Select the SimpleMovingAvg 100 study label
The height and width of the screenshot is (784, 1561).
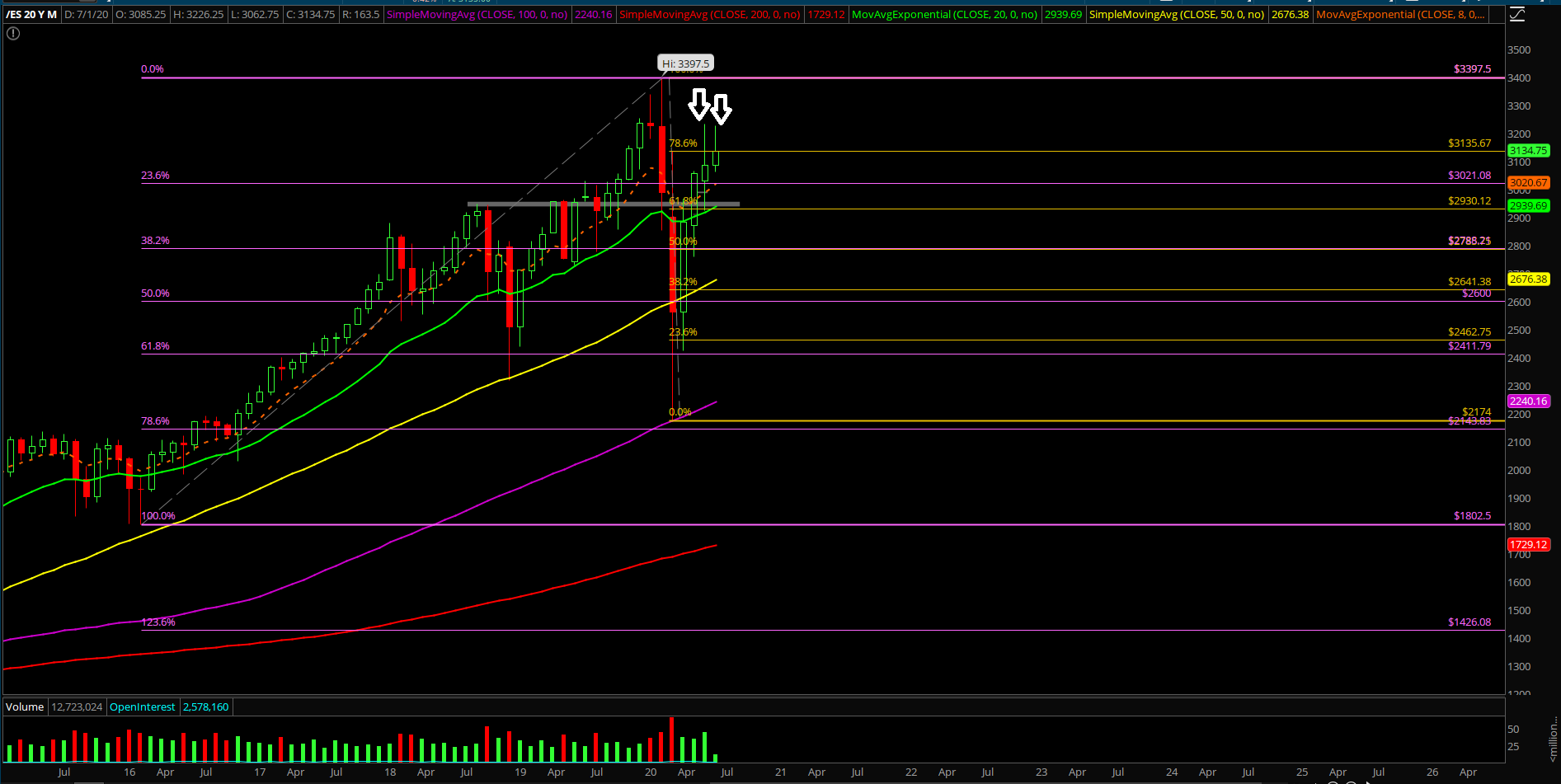pos(477,15)
